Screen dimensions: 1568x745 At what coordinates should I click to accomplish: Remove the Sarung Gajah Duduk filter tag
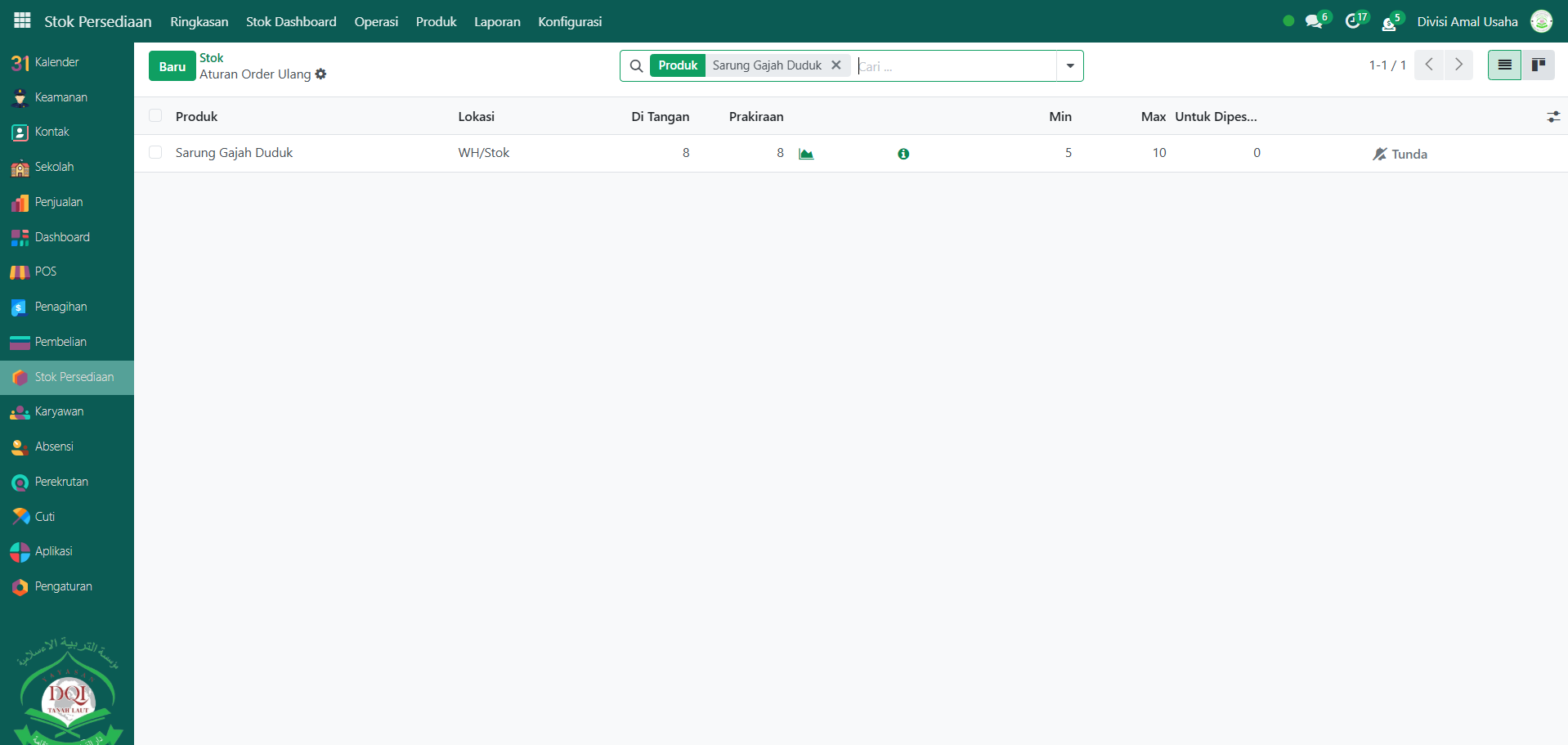pos(836,65)
